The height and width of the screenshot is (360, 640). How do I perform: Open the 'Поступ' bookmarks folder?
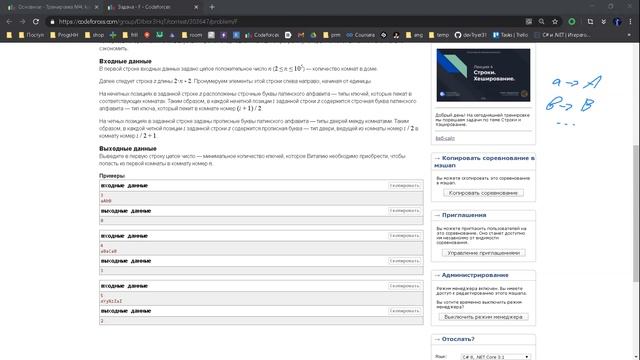click(31, 35)
